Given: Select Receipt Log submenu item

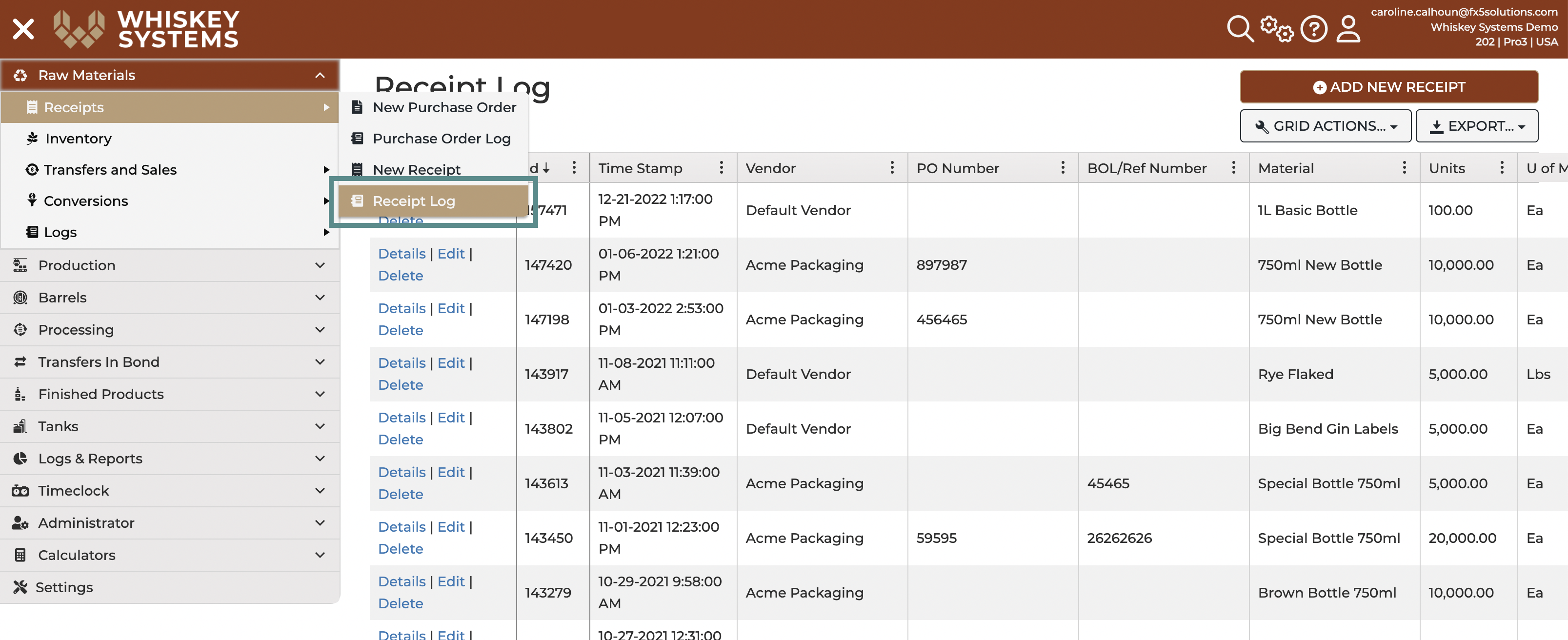Looking at the screenshot, I should pos(434,201).
